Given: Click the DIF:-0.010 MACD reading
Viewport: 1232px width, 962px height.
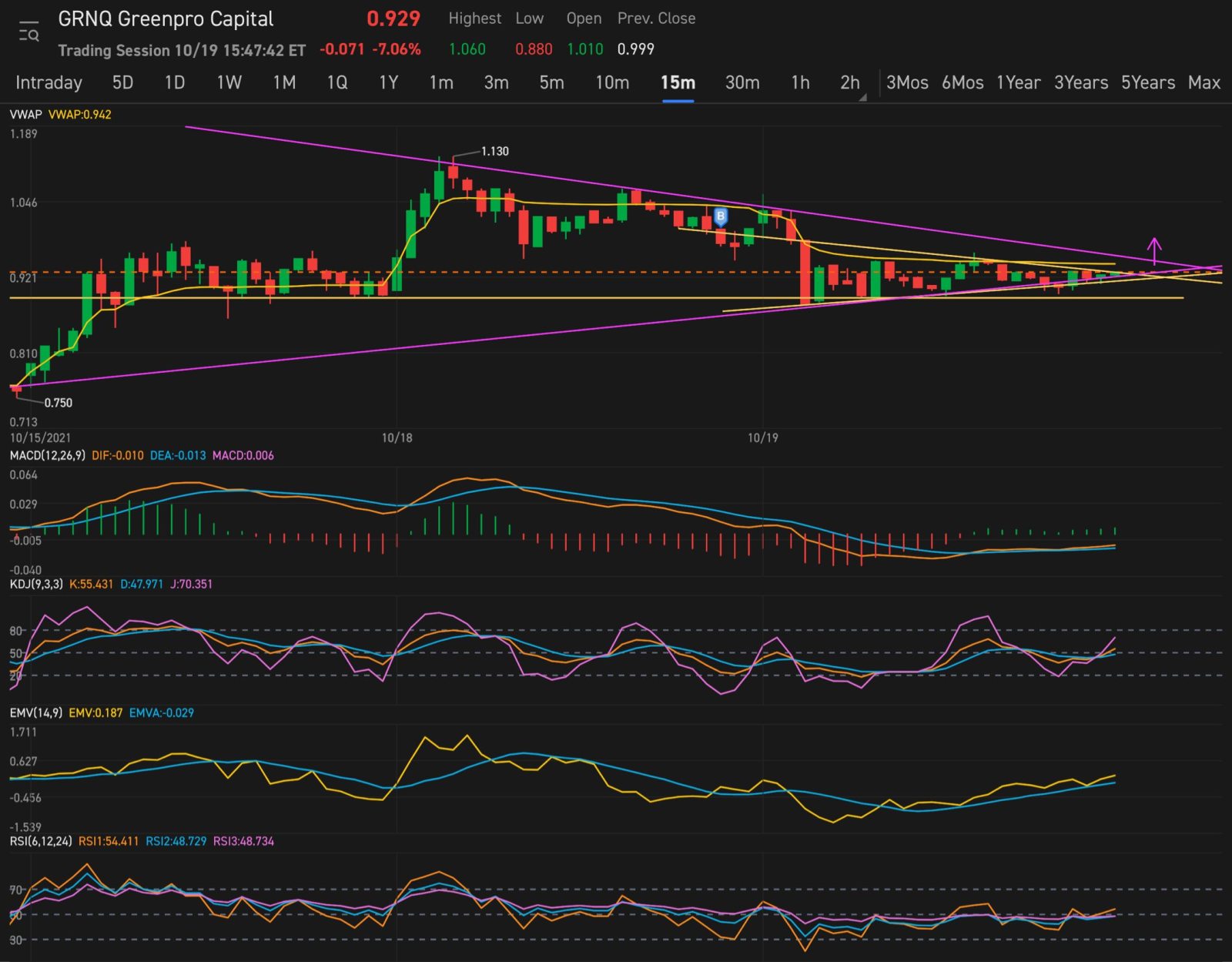Looking at the screenshot, I should pos(118,455).
